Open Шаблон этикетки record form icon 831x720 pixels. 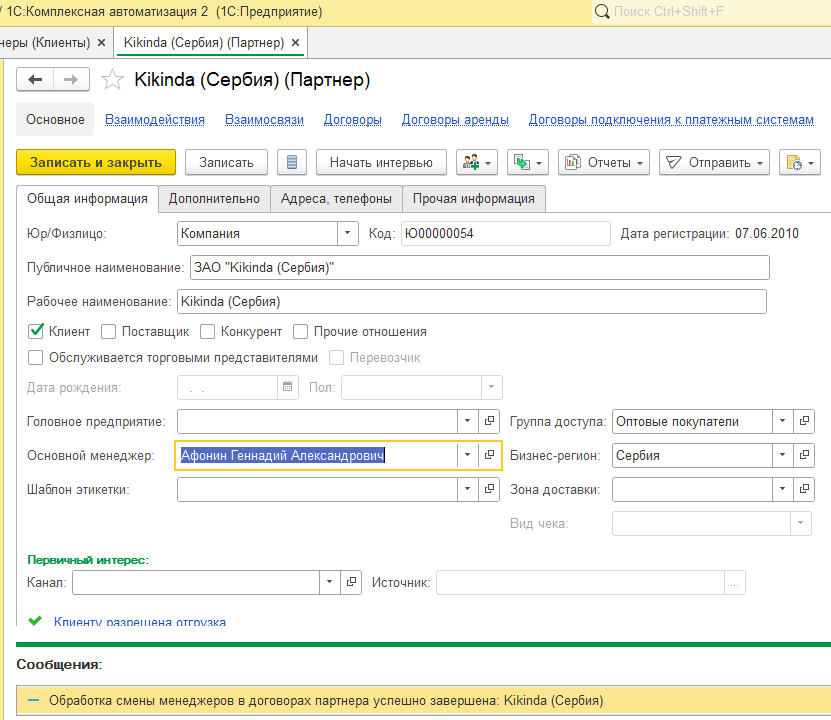pos(489,489)
